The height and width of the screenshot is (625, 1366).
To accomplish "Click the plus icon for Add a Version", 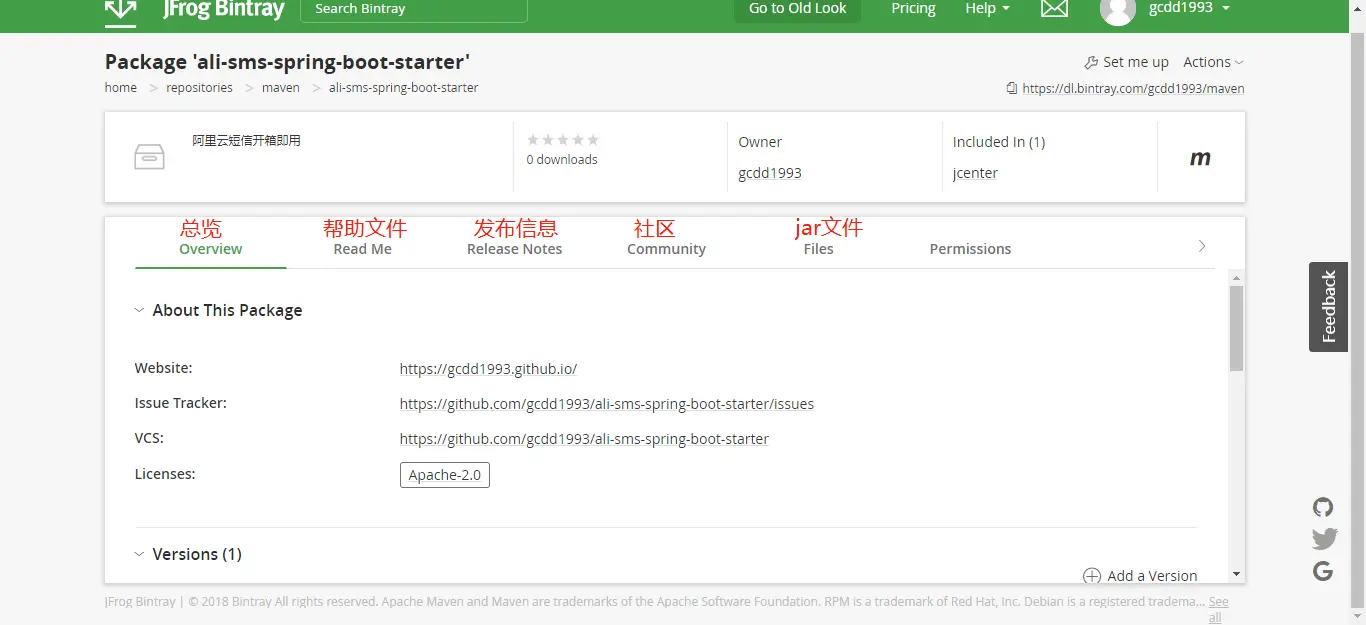I will [1092, 576].
